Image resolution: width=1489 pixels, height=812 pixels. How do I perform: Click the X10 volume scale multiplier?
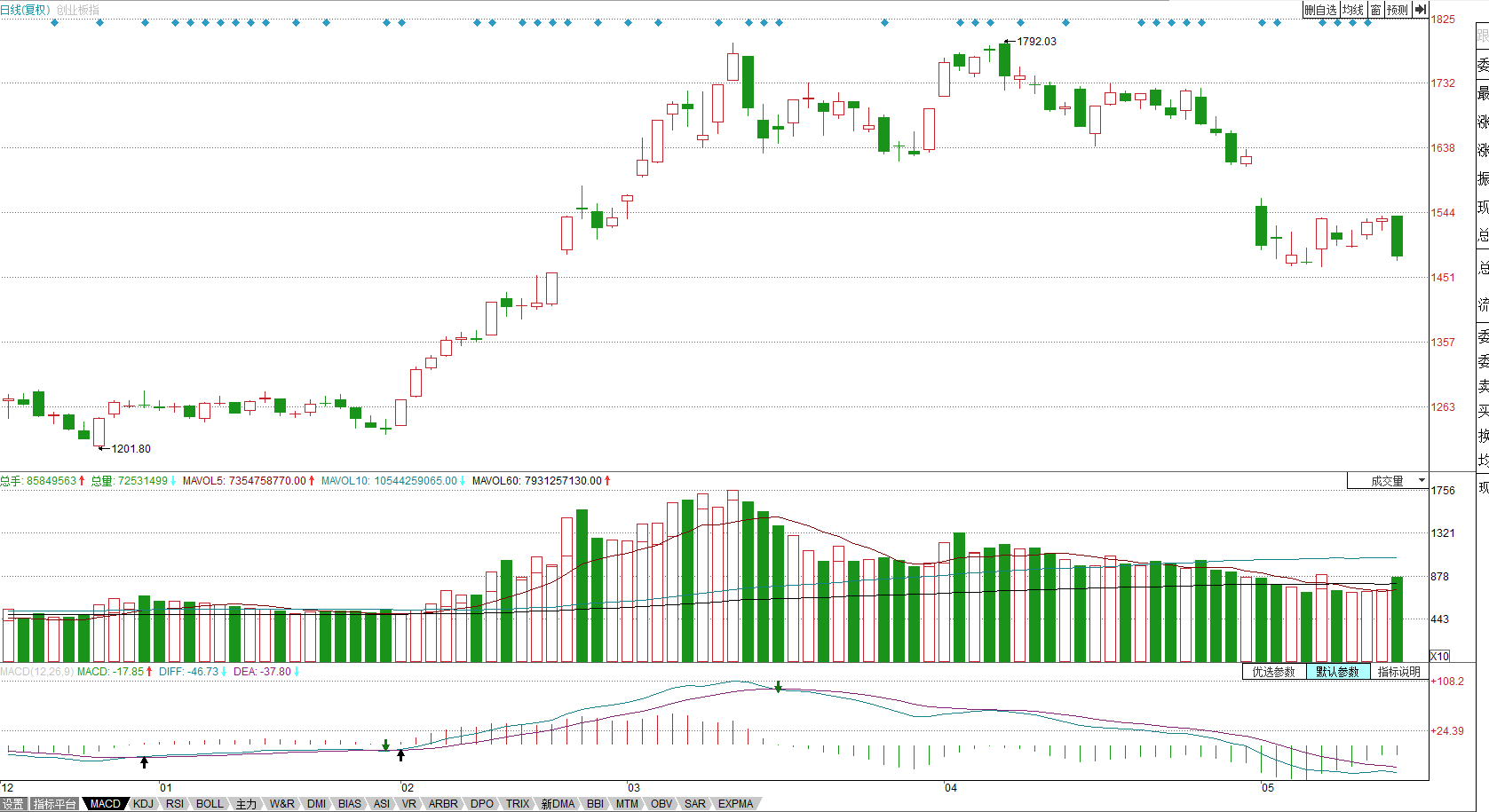pyautogui.click(x=1439, y=657)
